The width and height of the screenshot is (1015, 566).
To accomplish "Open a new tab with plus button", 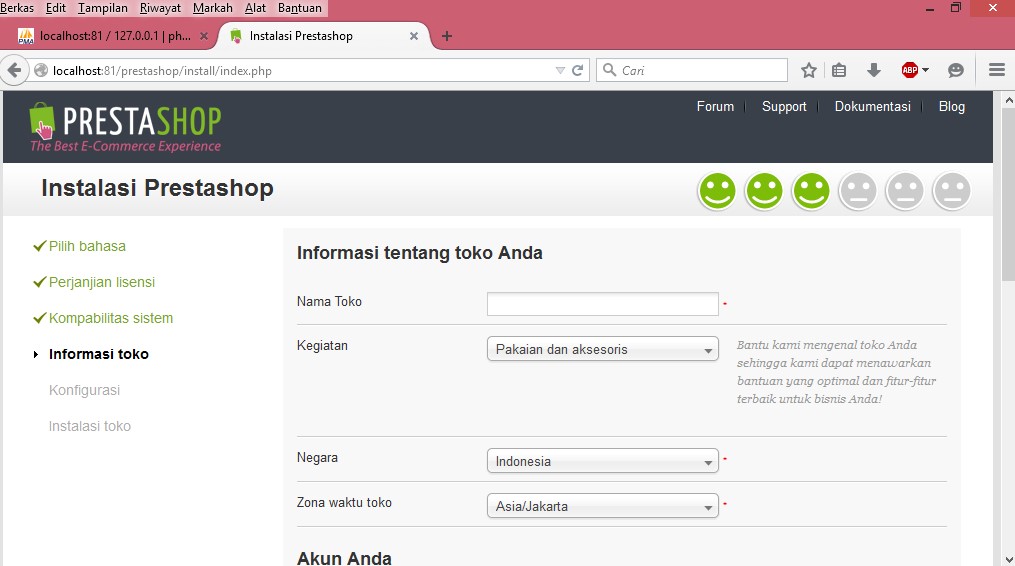I will 447,36.
